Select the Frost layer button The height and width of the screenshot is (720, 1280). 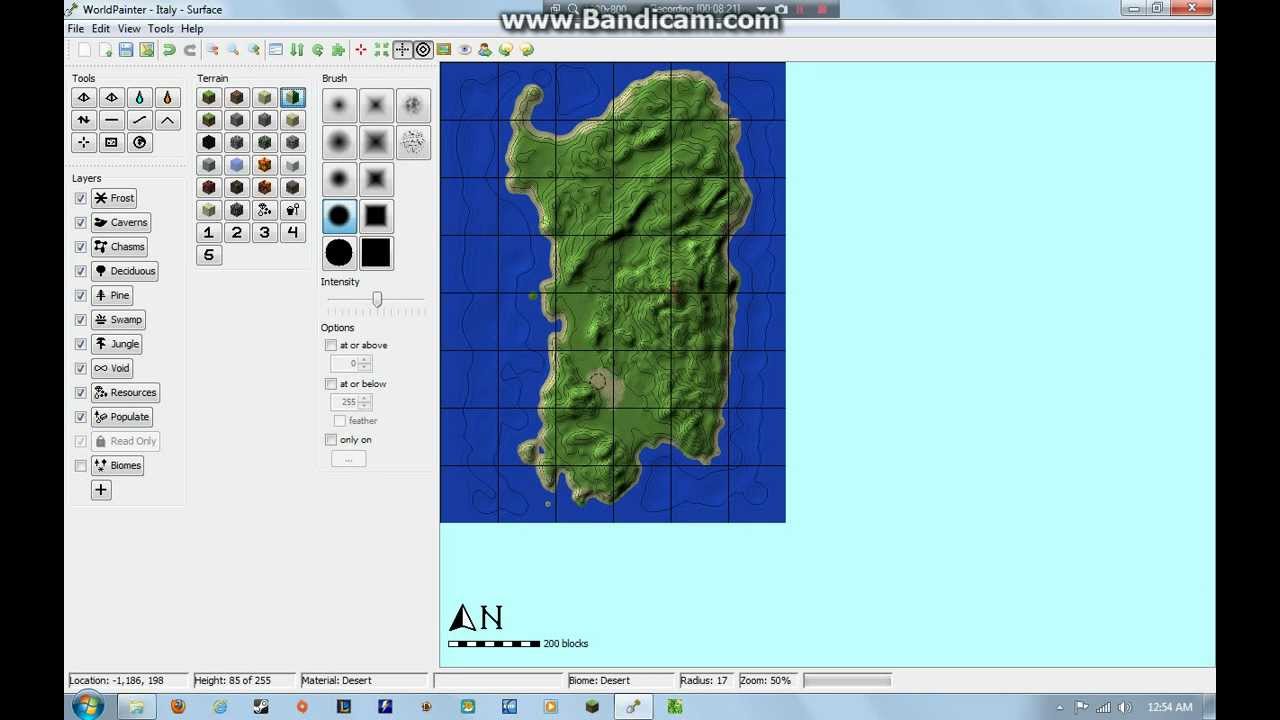[114, 198]
